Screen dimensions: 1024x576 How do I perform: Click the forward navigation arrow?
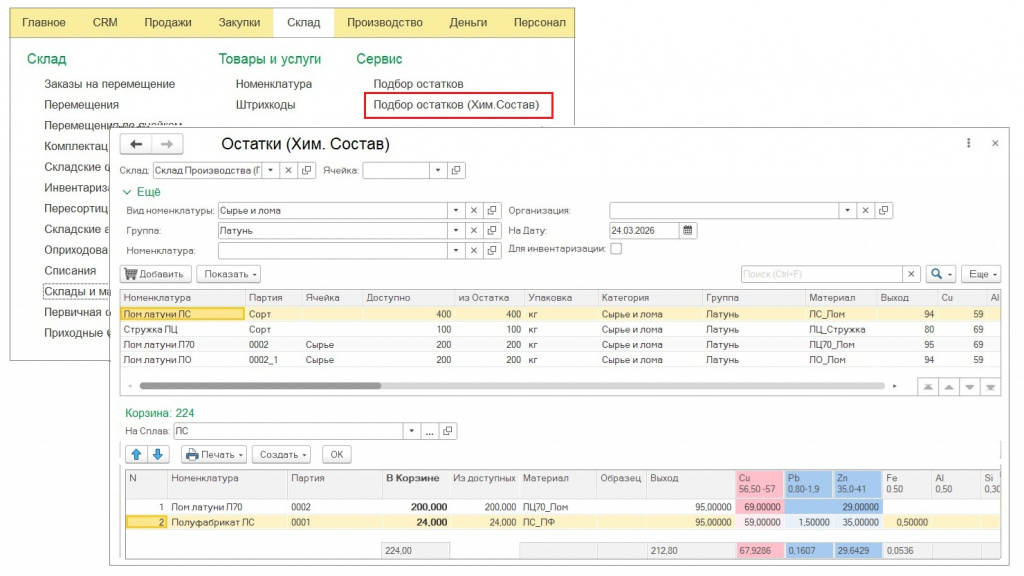click(x=167, y=144)
